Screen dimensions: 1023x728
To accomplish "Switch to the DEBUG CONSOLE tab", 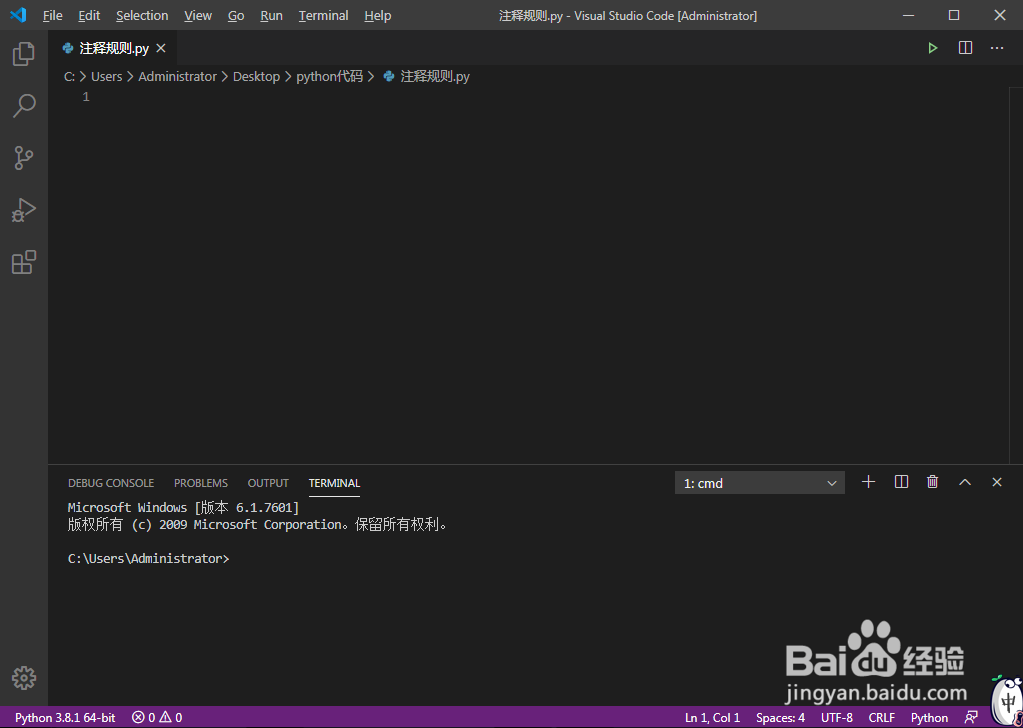I will (x=111, y=483).
